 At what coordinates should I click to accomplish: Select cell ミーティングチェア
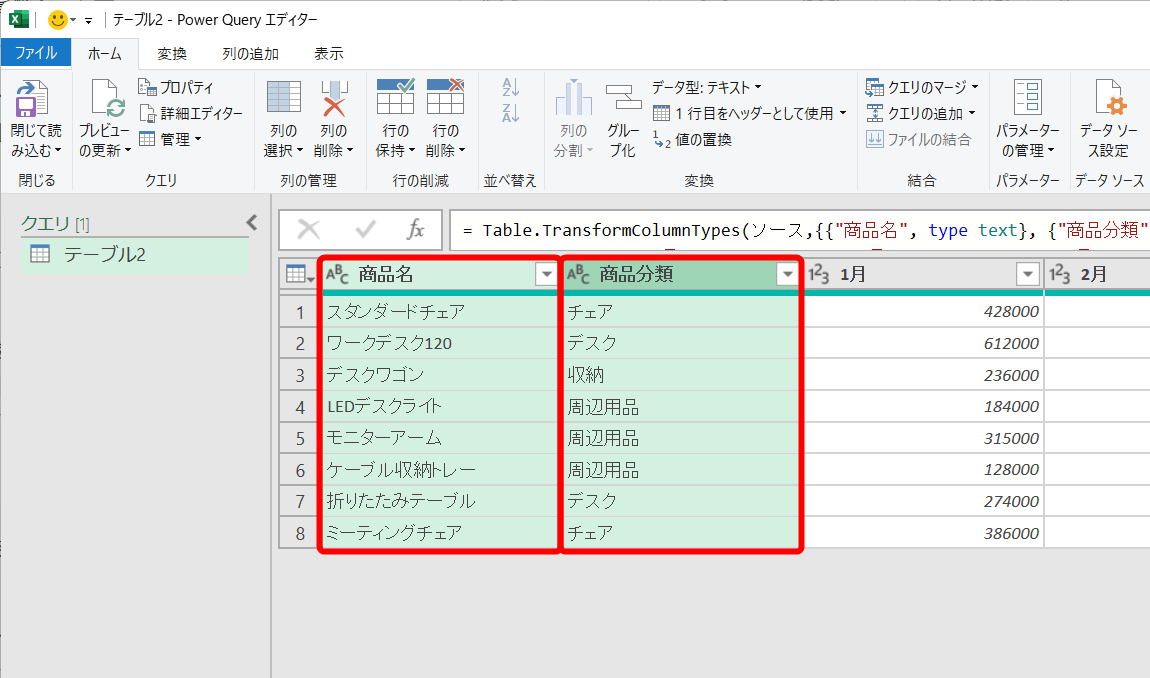pos(440,533)
